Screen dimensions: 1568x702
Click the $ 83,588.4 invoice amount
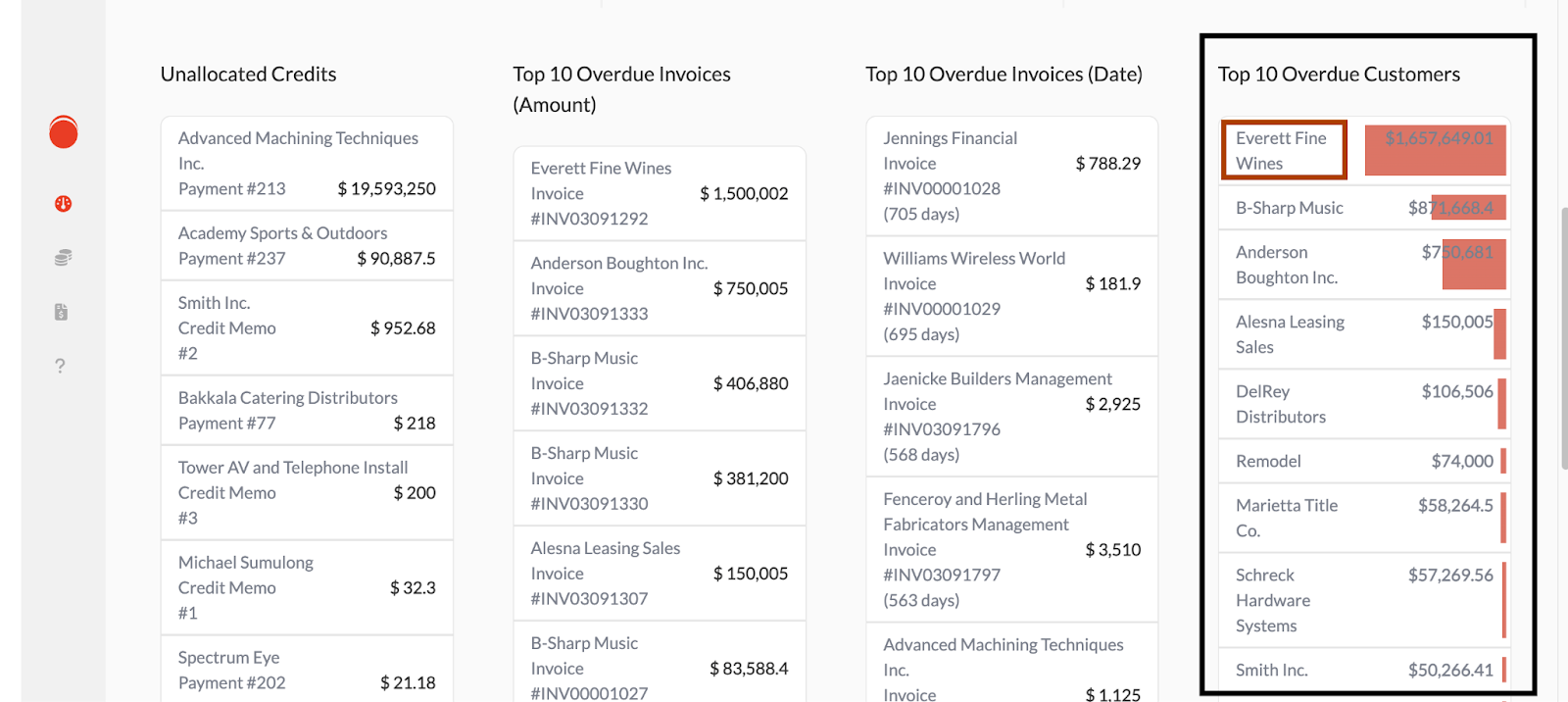749,669
